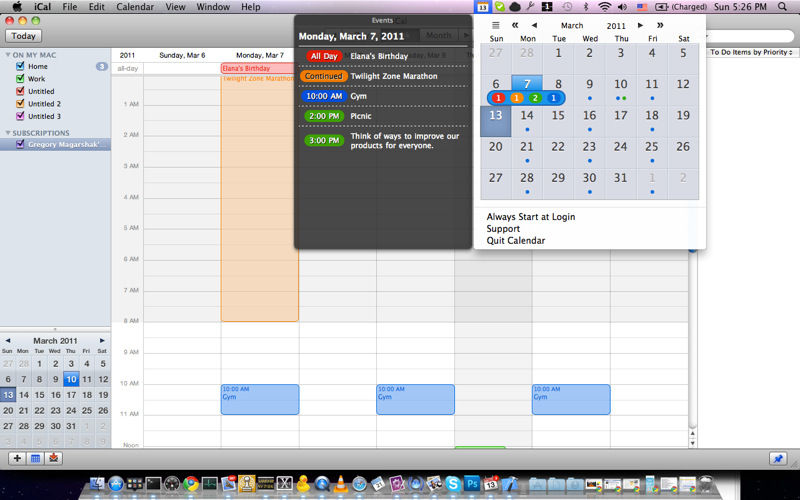Open the Calendar menu
The image size is (800, 500).
click(x=135, y=7)
